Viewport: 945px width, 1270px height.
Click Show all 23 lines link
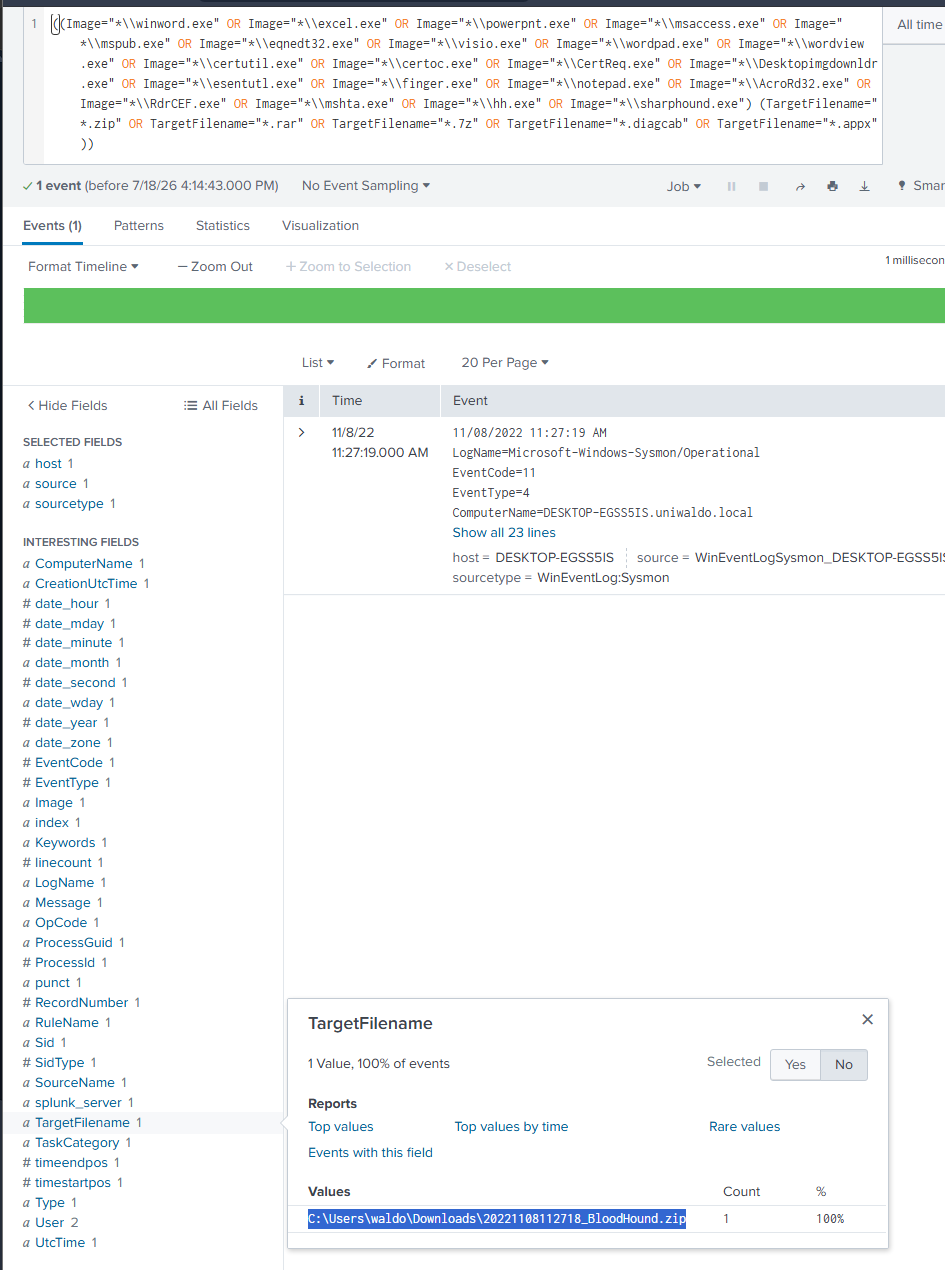[x=504, y=532]
